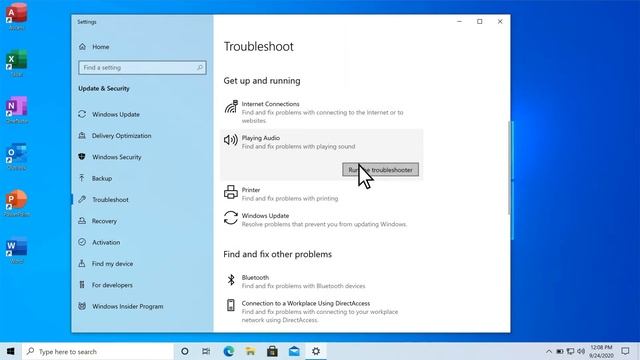Open Microsoft Store from taskbar
This screenshot has height=360, width=640.
pos(272,351)
